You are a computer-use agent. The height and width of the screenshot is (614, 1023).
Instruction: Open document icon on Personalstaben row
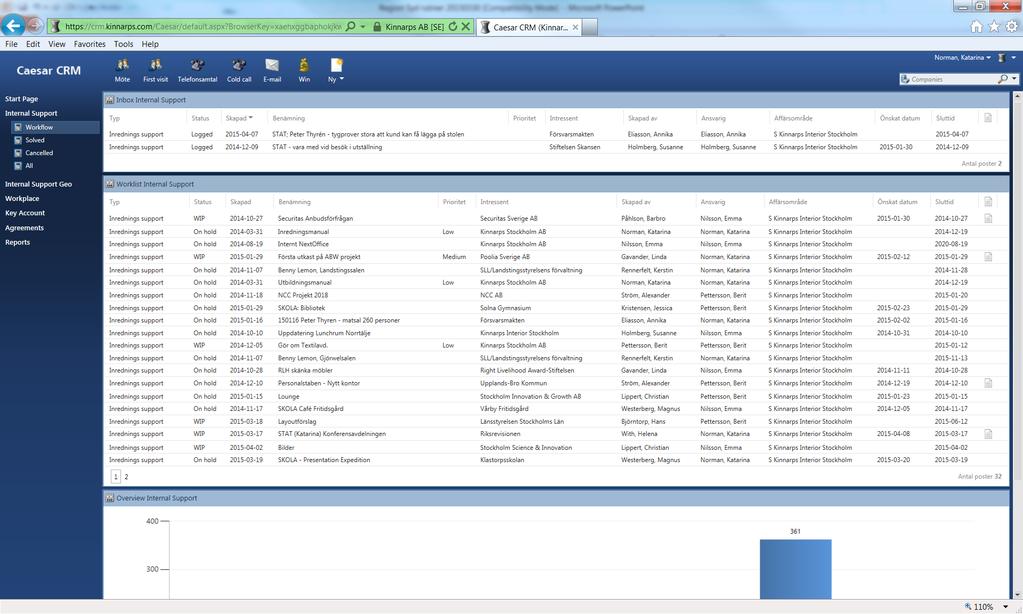click(x=988, y=384)
